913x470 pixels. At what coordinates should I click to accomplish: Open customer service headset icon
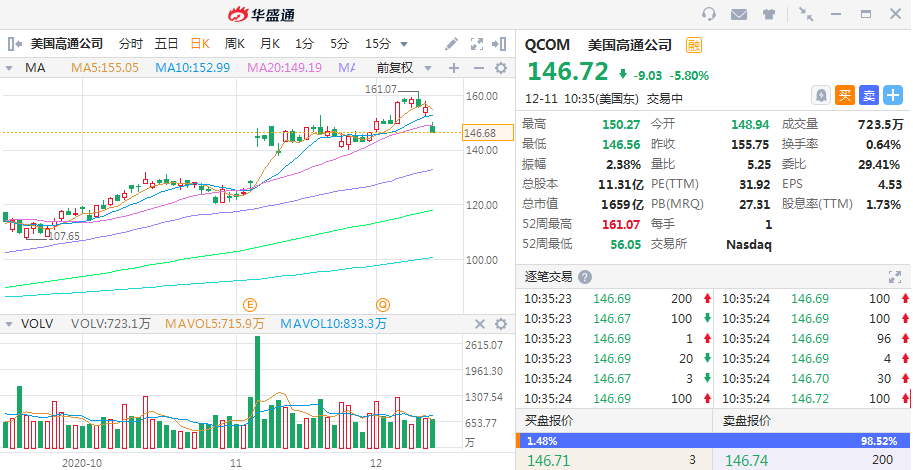click(x=709, y=14)
